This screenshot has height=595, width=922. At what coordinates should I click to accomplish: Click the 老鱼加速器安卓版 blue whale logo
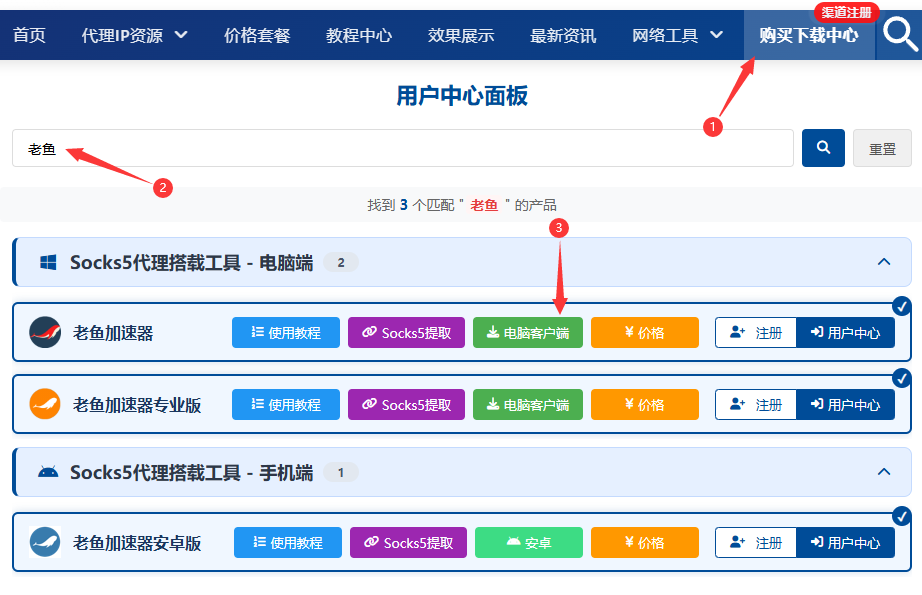click(45, 542)
